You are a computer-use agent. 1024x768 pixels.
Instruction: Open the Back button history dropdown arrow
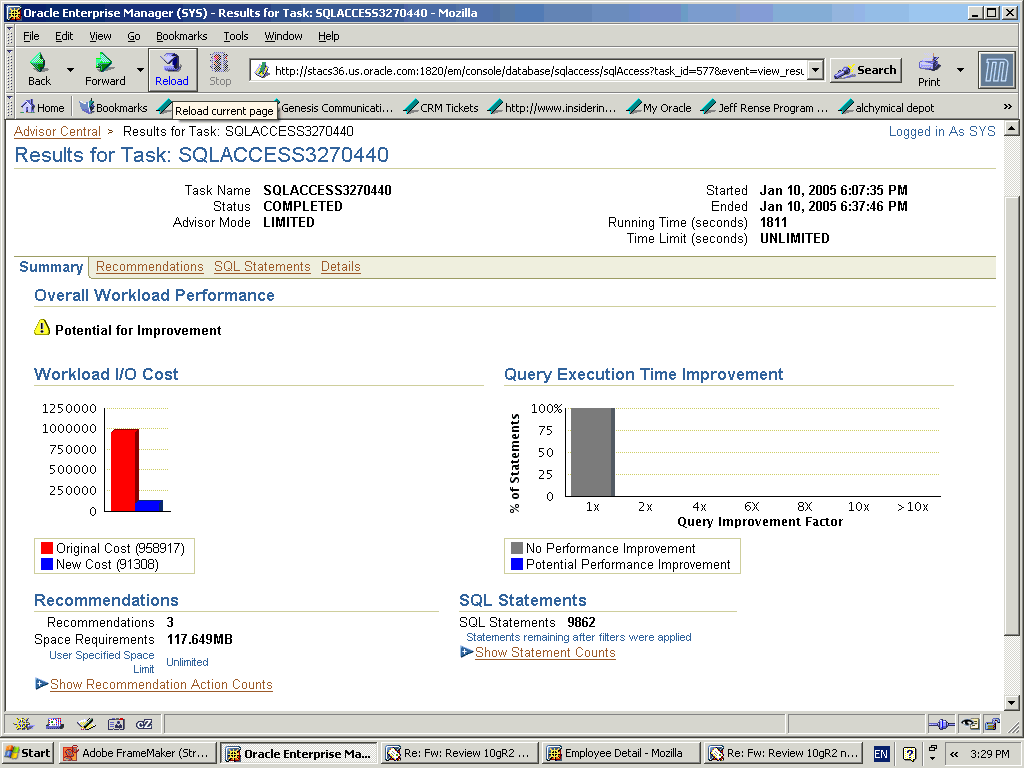pyautogui.click(x=70, y=70)
